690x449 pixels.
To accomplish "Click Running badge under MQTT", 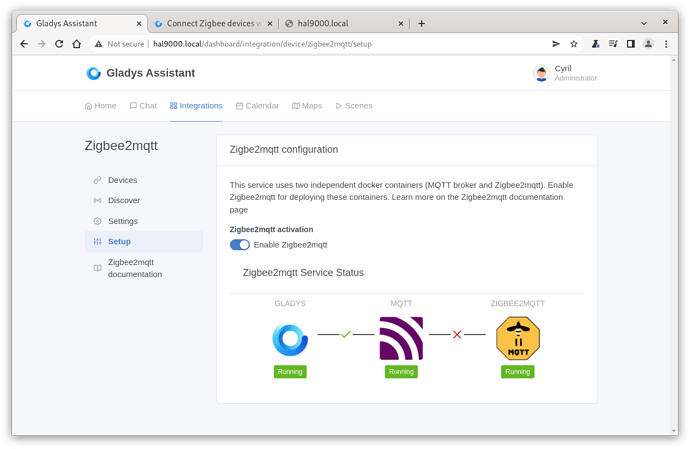I will tap(401, 372).
